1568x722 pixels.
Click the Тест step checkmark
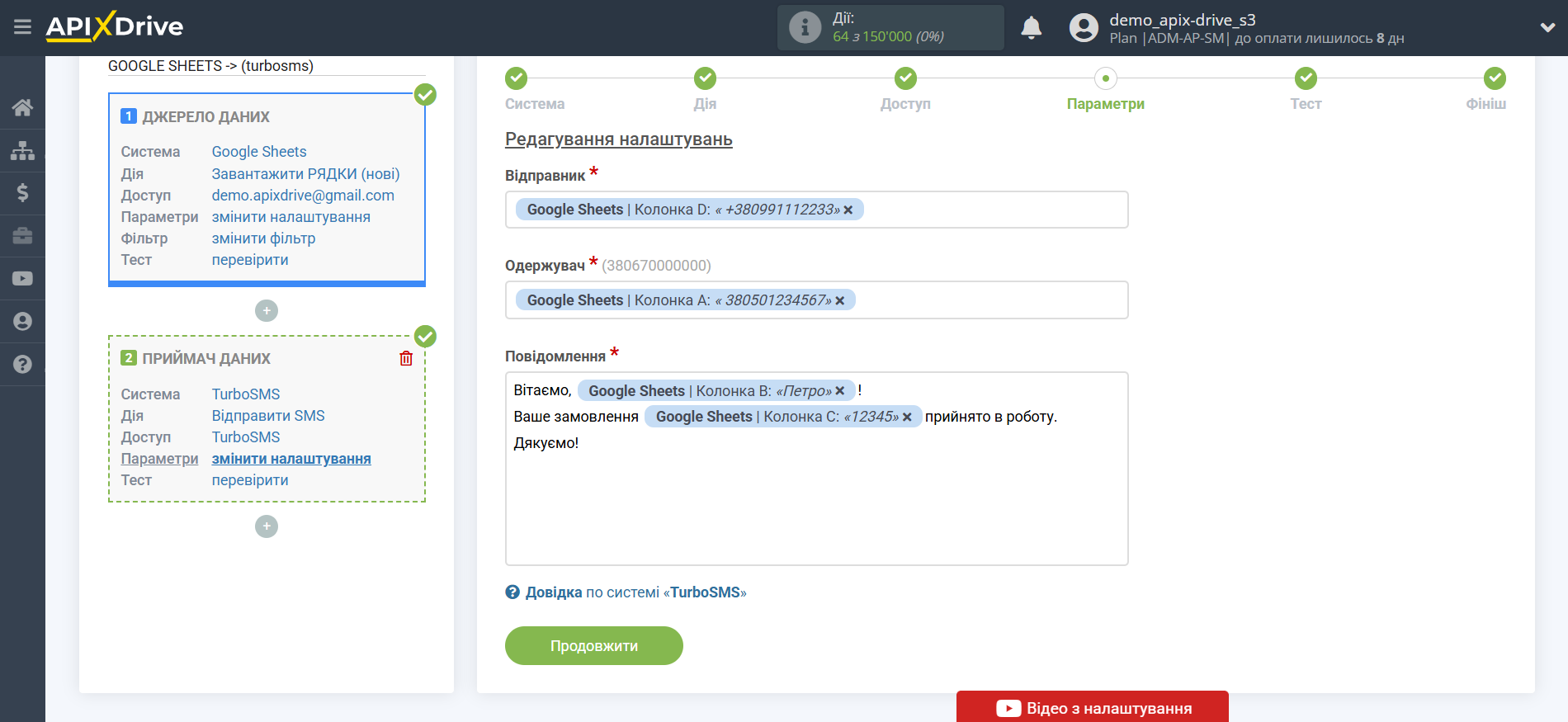(1306, 78)
